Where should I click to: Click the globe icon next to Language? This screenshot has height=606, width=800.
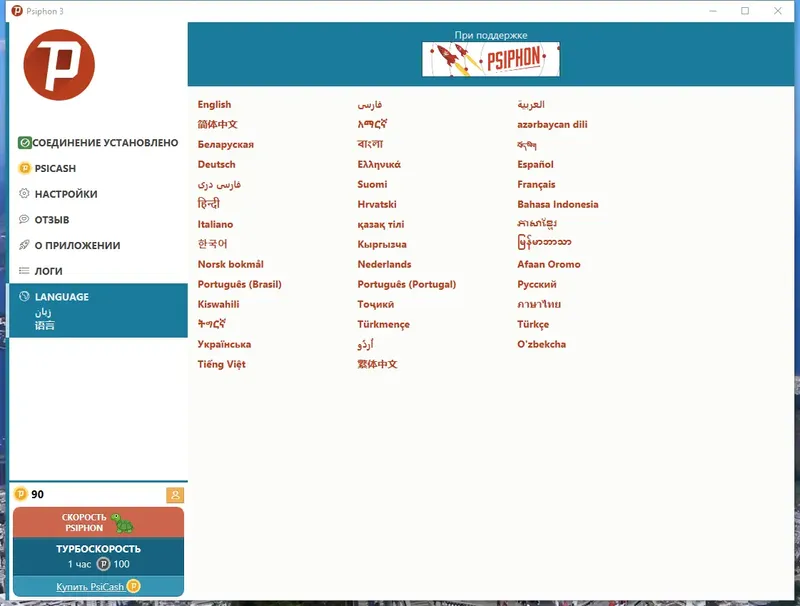tap(24, 296)
